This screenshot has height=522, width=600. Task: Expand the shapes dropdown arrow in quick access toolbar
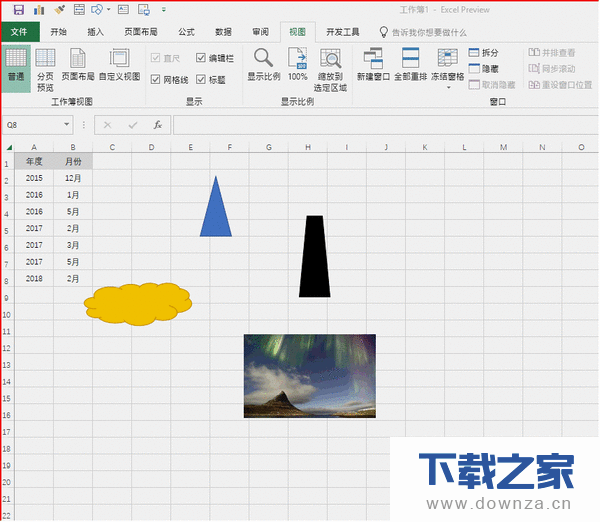(x=108, y=10)
